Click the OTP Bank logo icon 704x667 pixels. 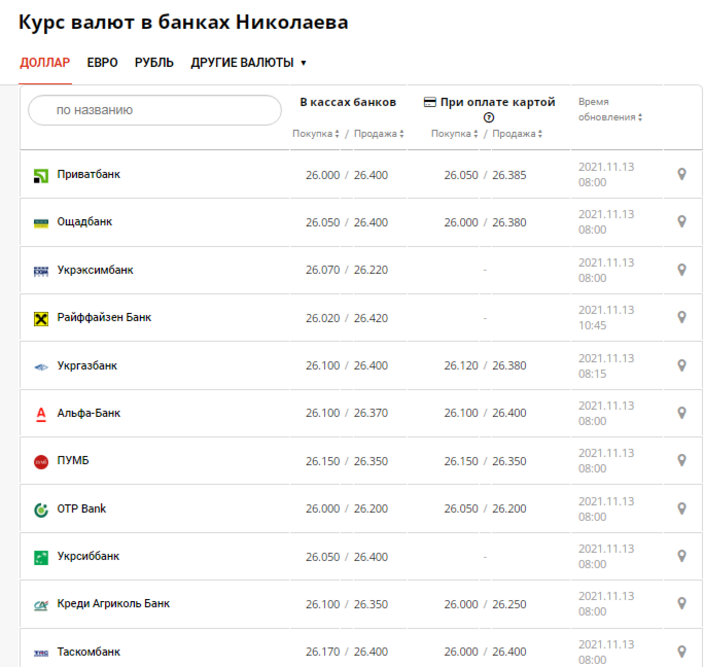[x=41, y=510]
